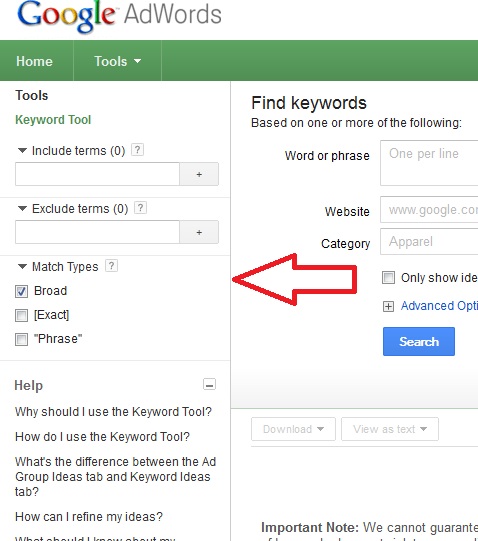Image resolution: width=478 pixels, height=541 pixels.
Task: Open the Match Types help question mark icon
Action: click(111, 266)
